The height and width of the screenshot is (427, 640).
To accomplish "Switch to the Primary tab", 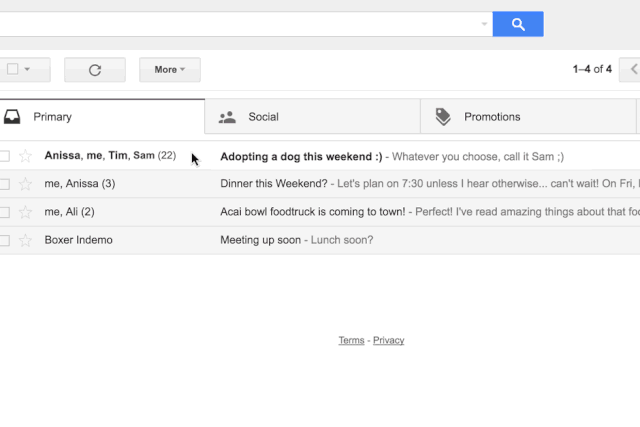I will [x=102, y=117].
